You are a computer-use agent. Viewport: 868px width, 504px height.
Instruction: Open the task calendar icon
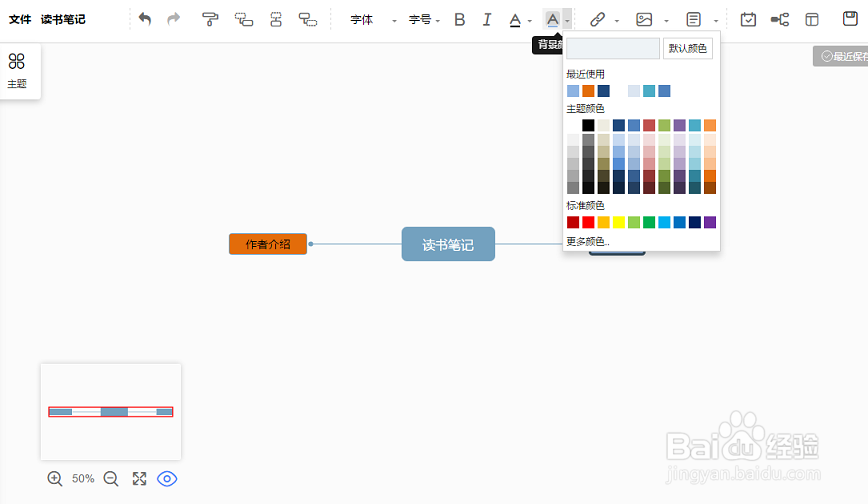pos(748,19)
